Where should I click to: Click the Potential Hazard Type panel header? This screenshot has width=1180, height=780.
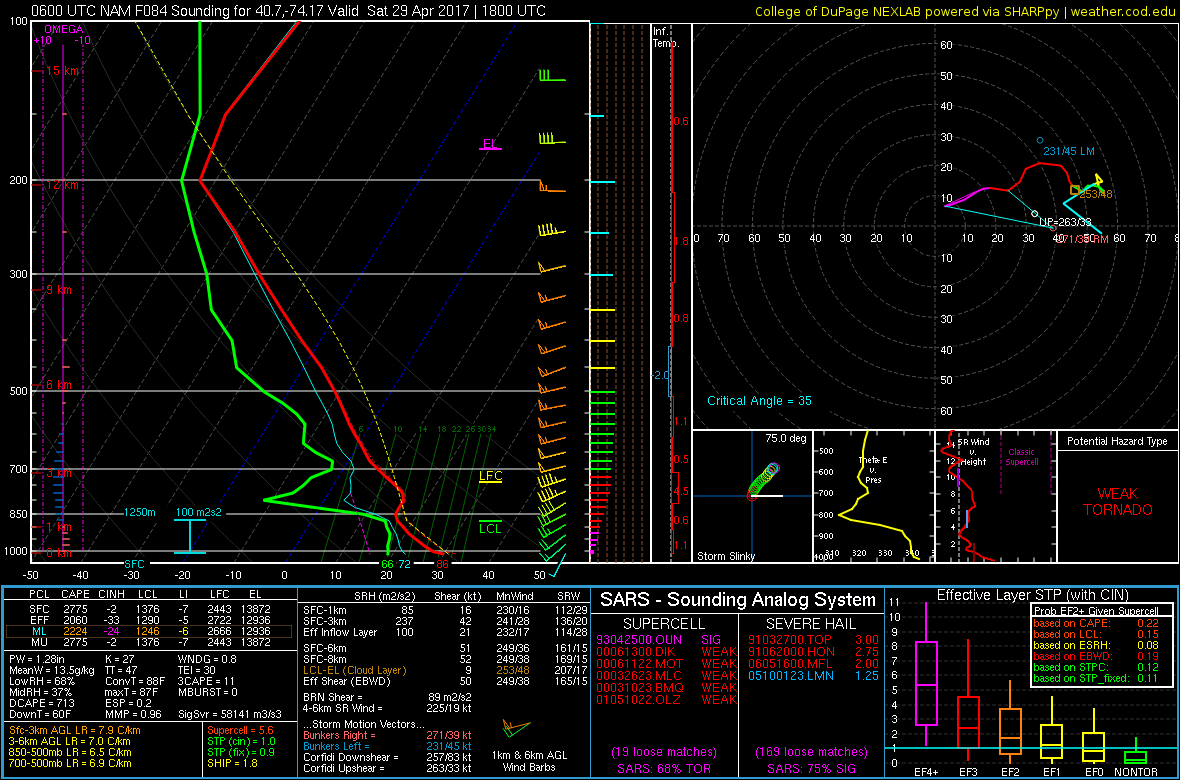(x=1116, y=441)
